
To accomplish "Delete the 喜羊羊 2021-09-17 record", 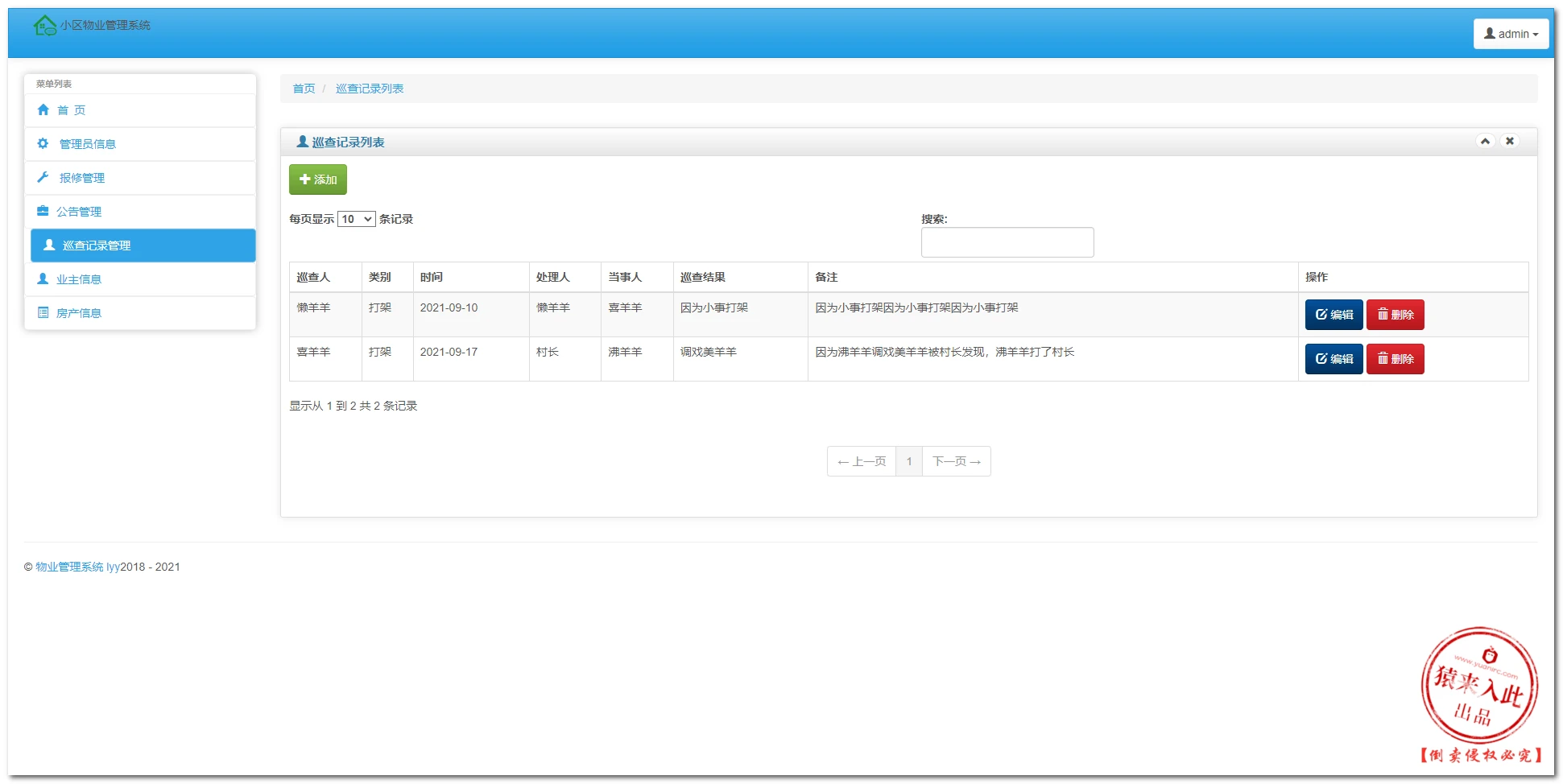I will point(1396,359).
